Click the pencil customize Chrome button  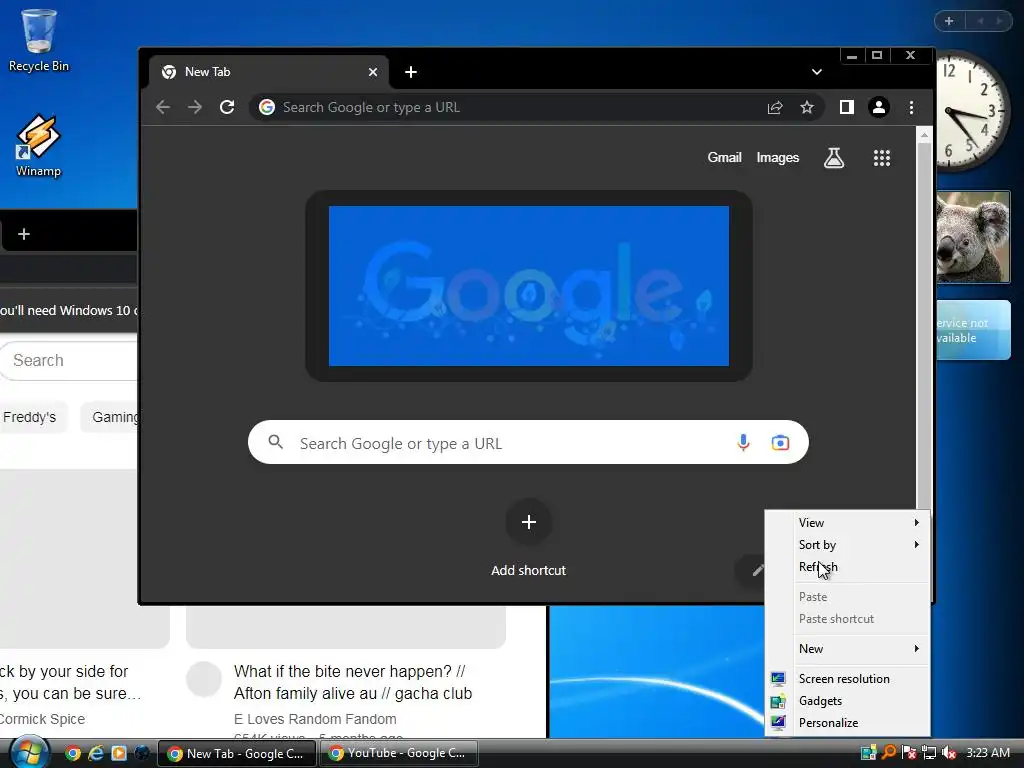tap(757, 570)
